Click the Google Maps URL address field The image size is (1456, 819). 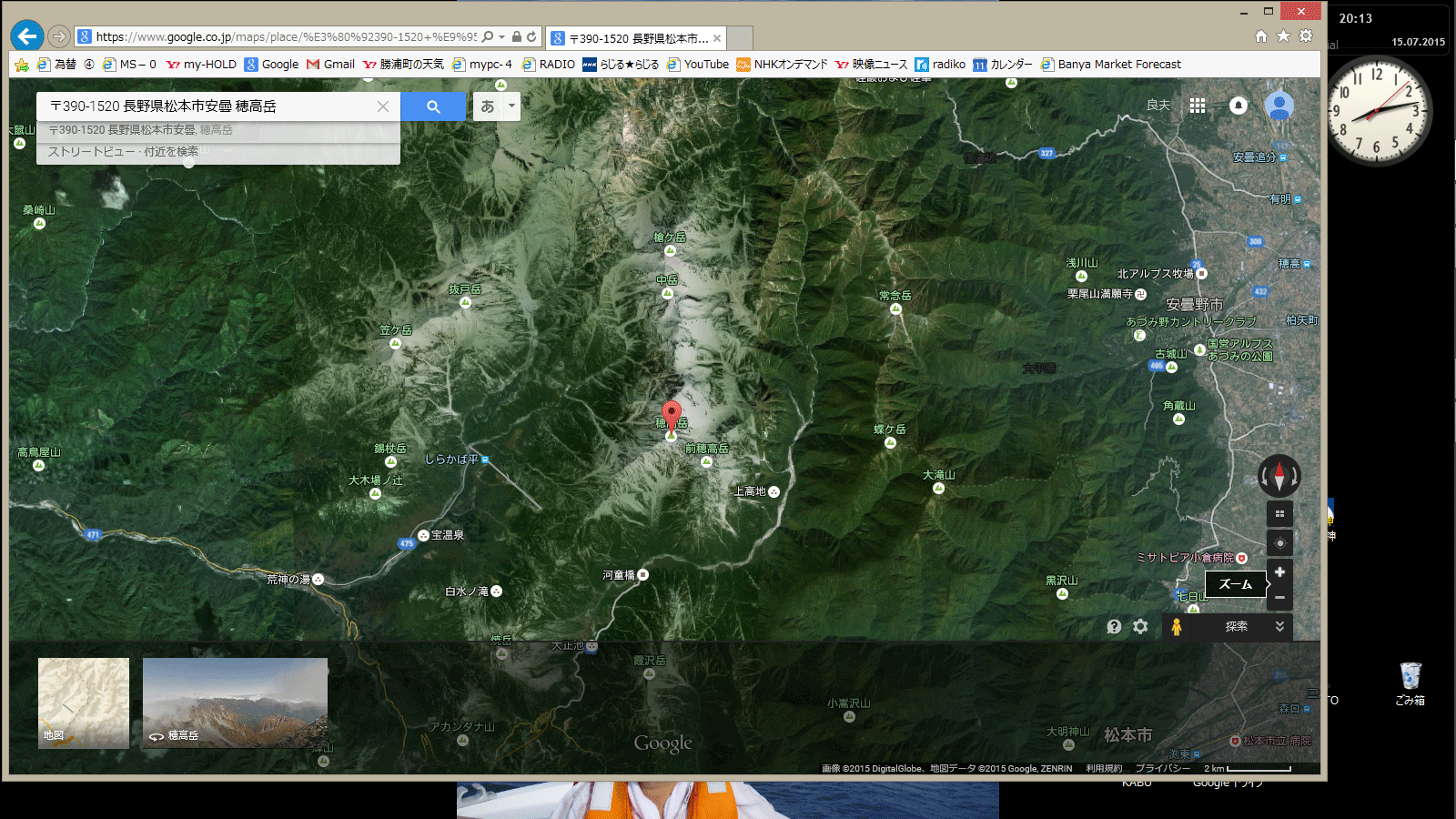(x=285, y=37)
